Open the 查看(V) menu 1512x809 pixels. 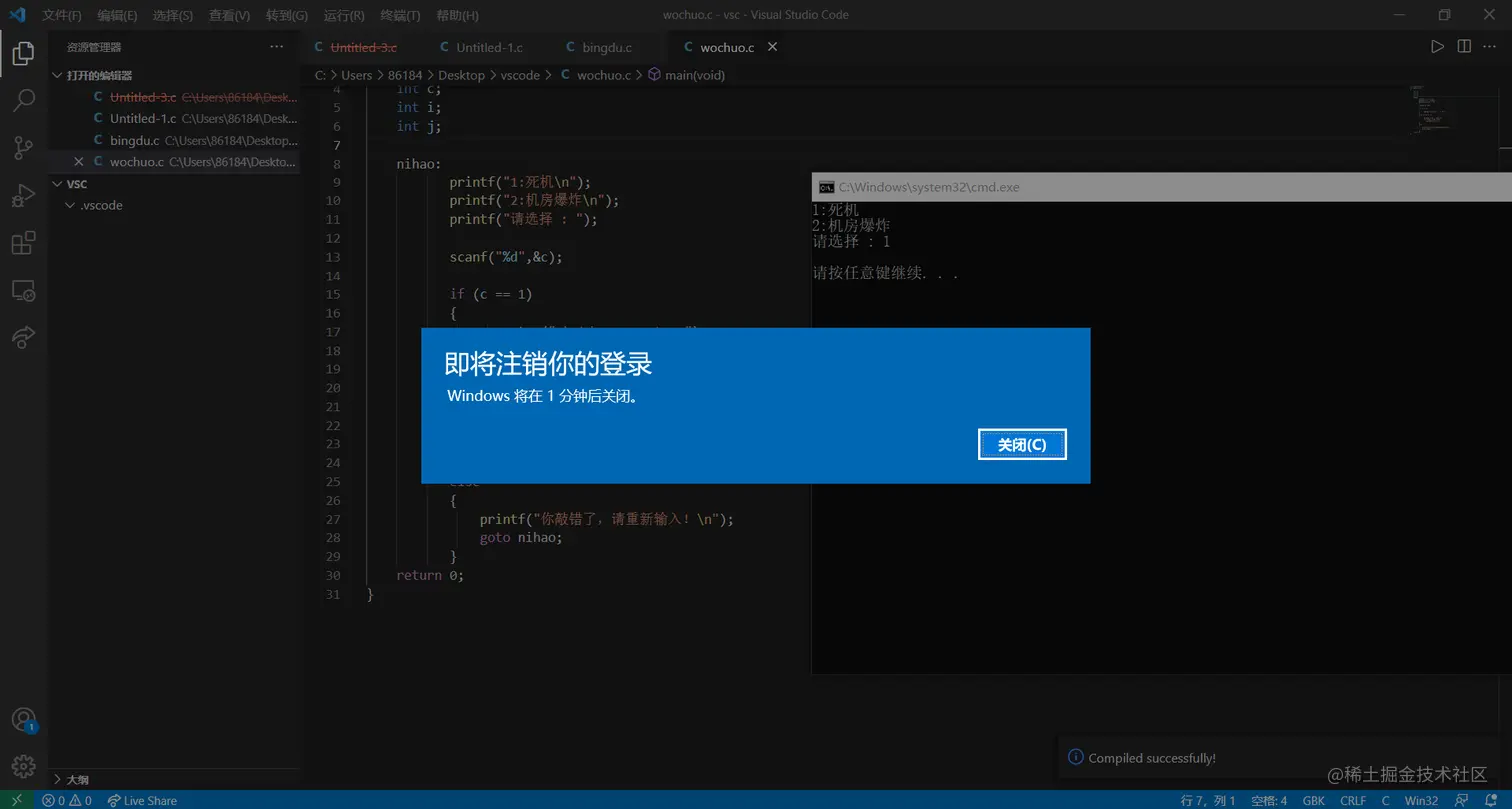(x=229, y=16)
